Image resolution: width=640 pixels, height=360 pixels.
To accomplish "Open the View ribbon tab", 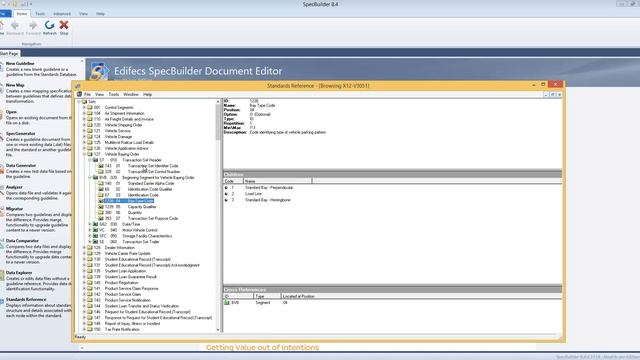I will (83, 14).
